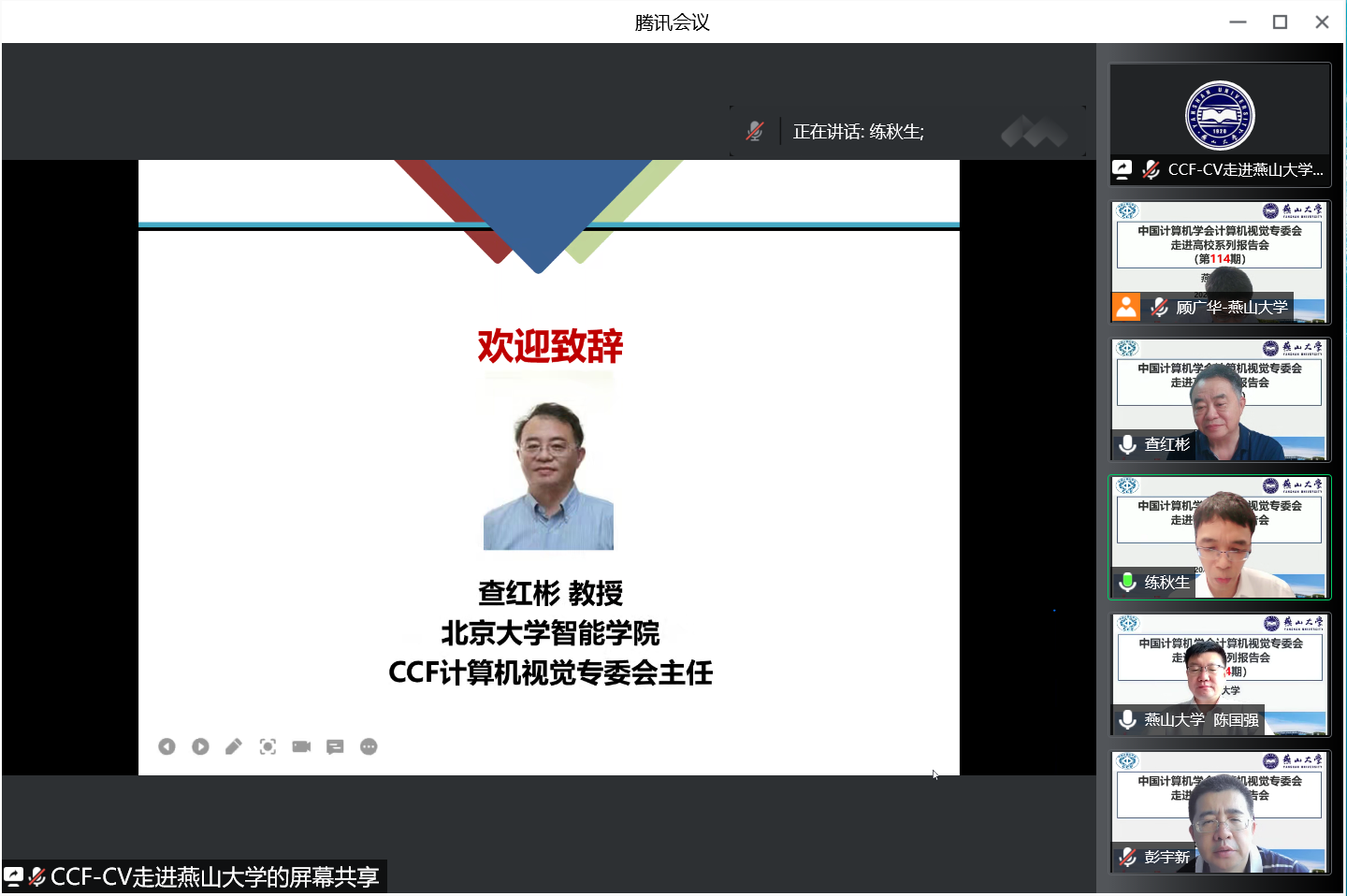
Task: Select the CCF-CV走进燕山大学 participant tile
Action: tap(1220, 124)
